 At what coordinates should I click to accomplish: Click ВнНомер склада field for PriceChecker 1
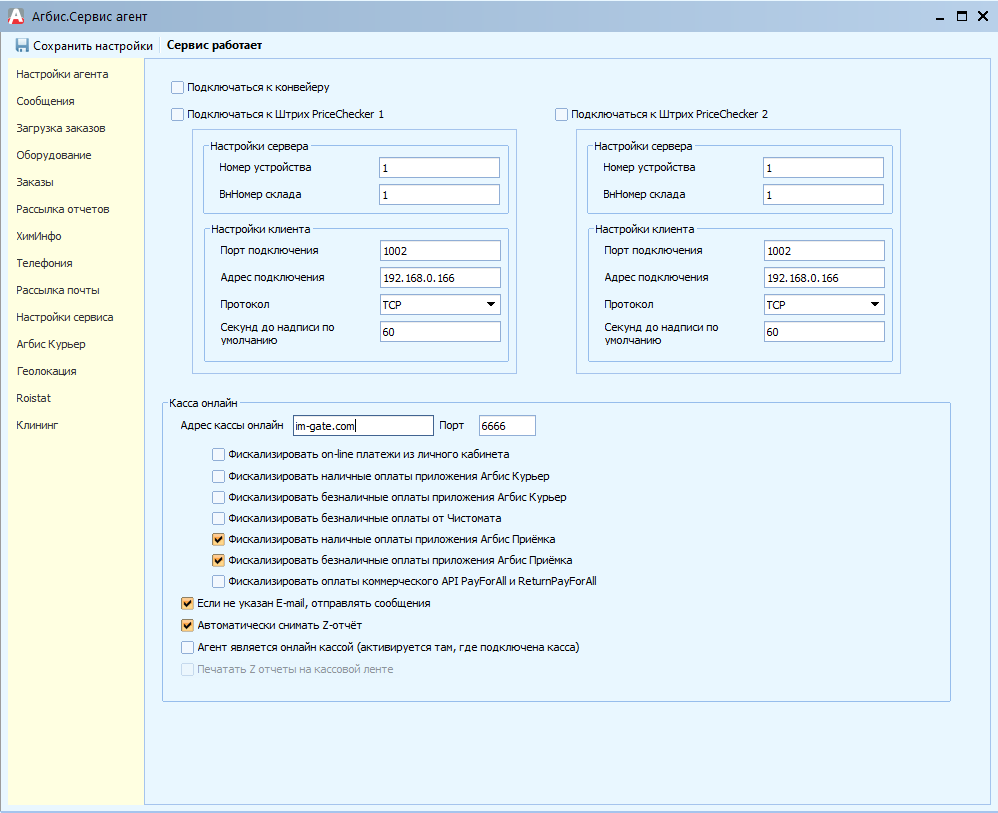tap(439, 195)
